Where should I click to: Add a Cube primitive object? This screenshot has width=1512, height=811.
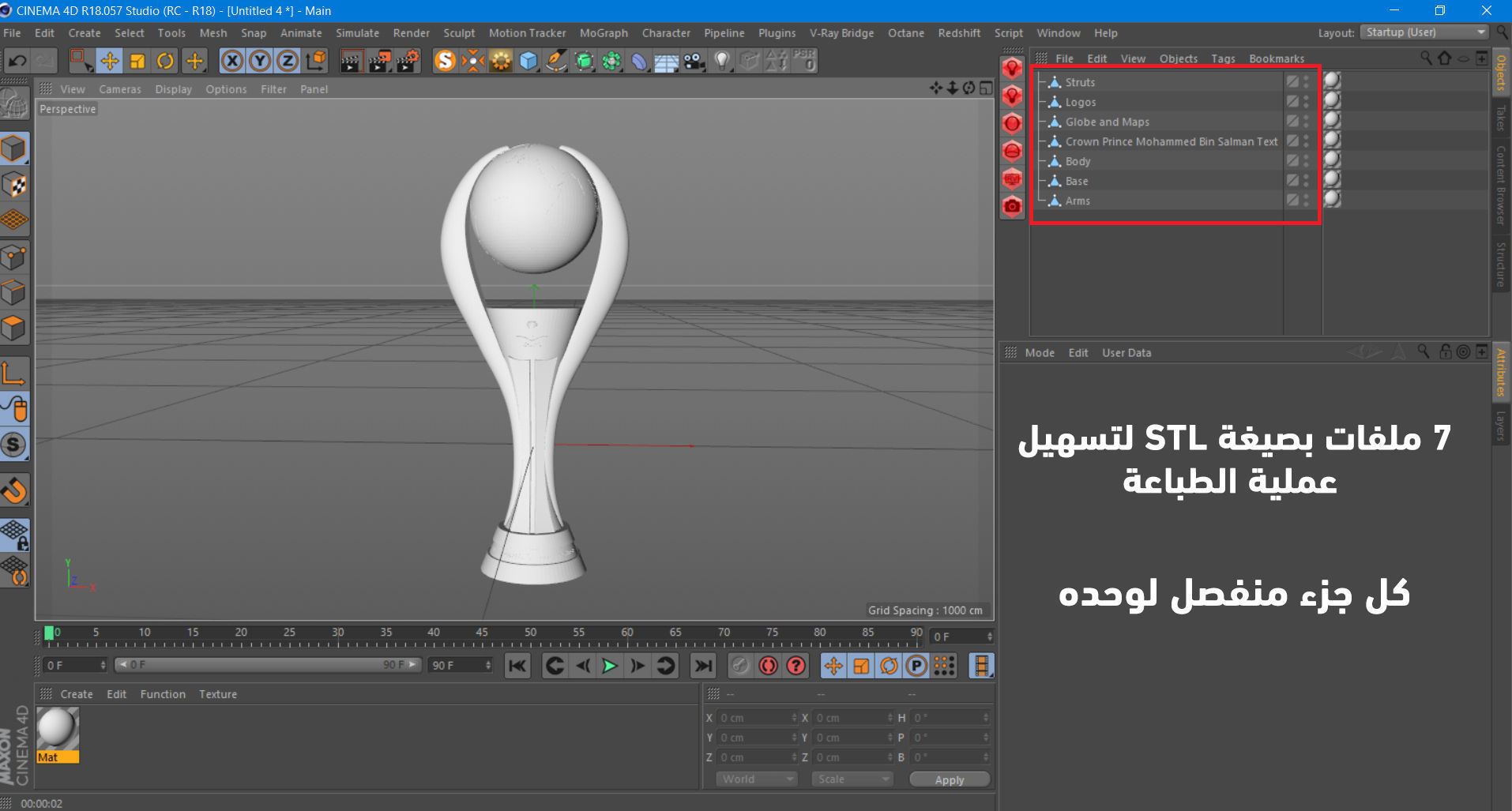(x=528, y=61)
